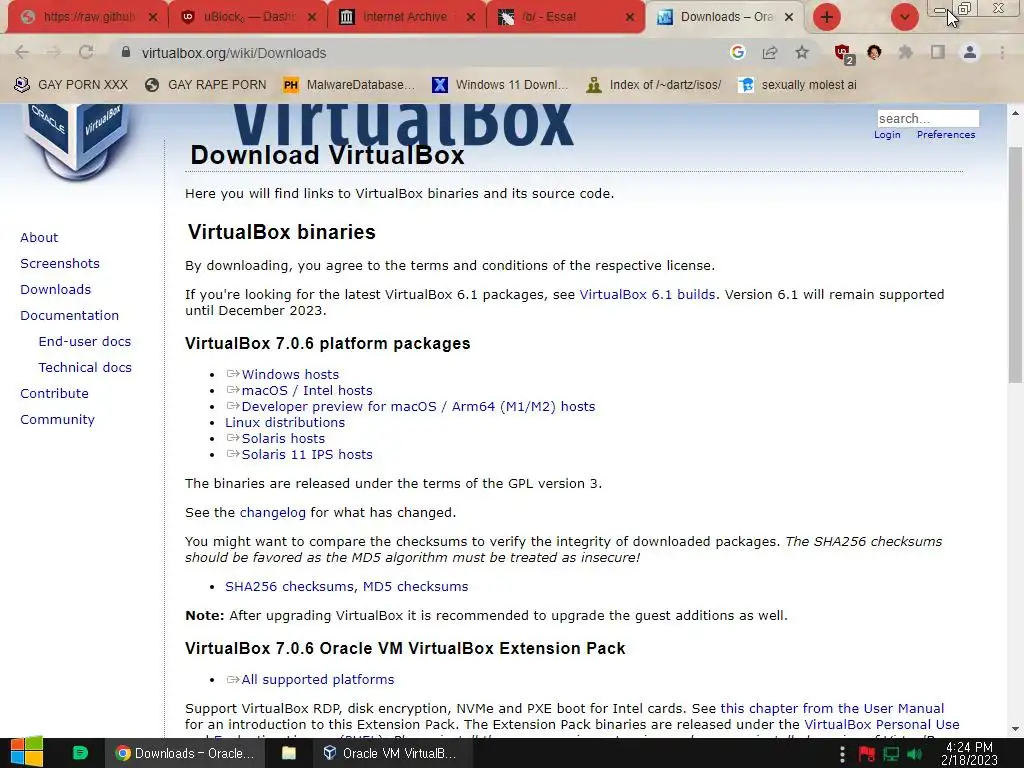Open the MD5 checksums link
This screenshot has width=1024, height=768.
click(415, 586)
